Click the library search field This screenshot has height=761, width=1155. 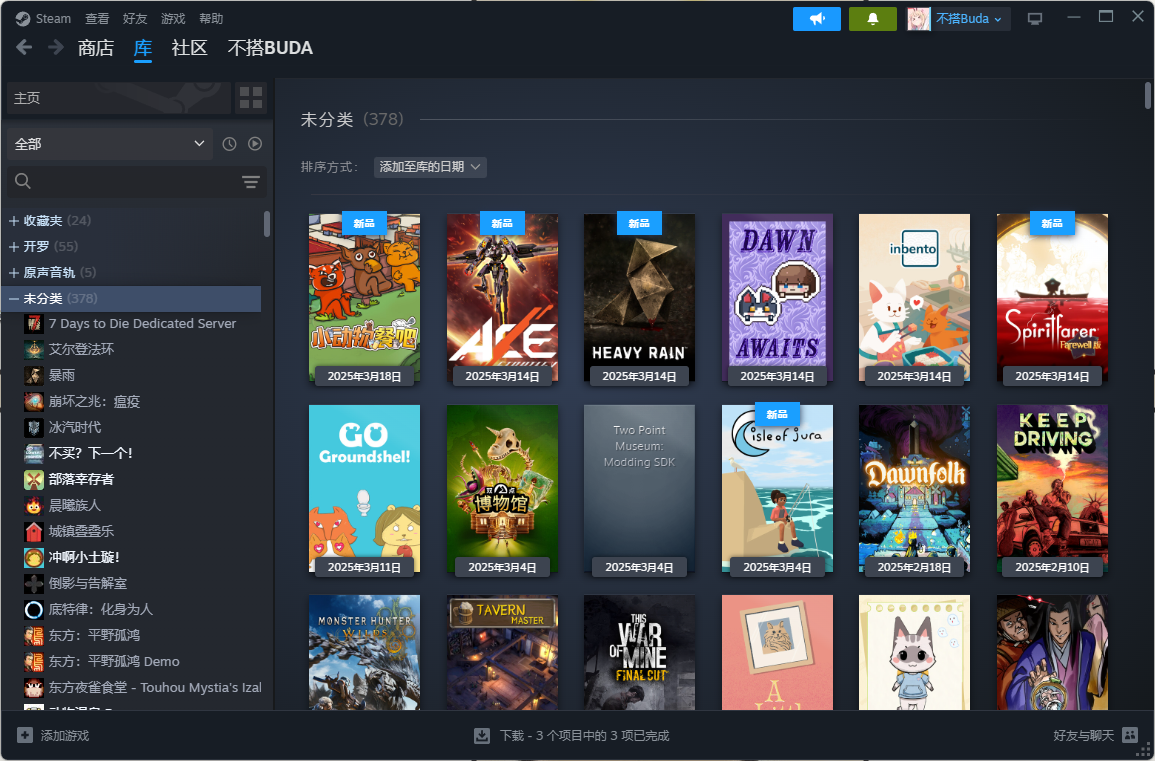click(x=124, y=181)
